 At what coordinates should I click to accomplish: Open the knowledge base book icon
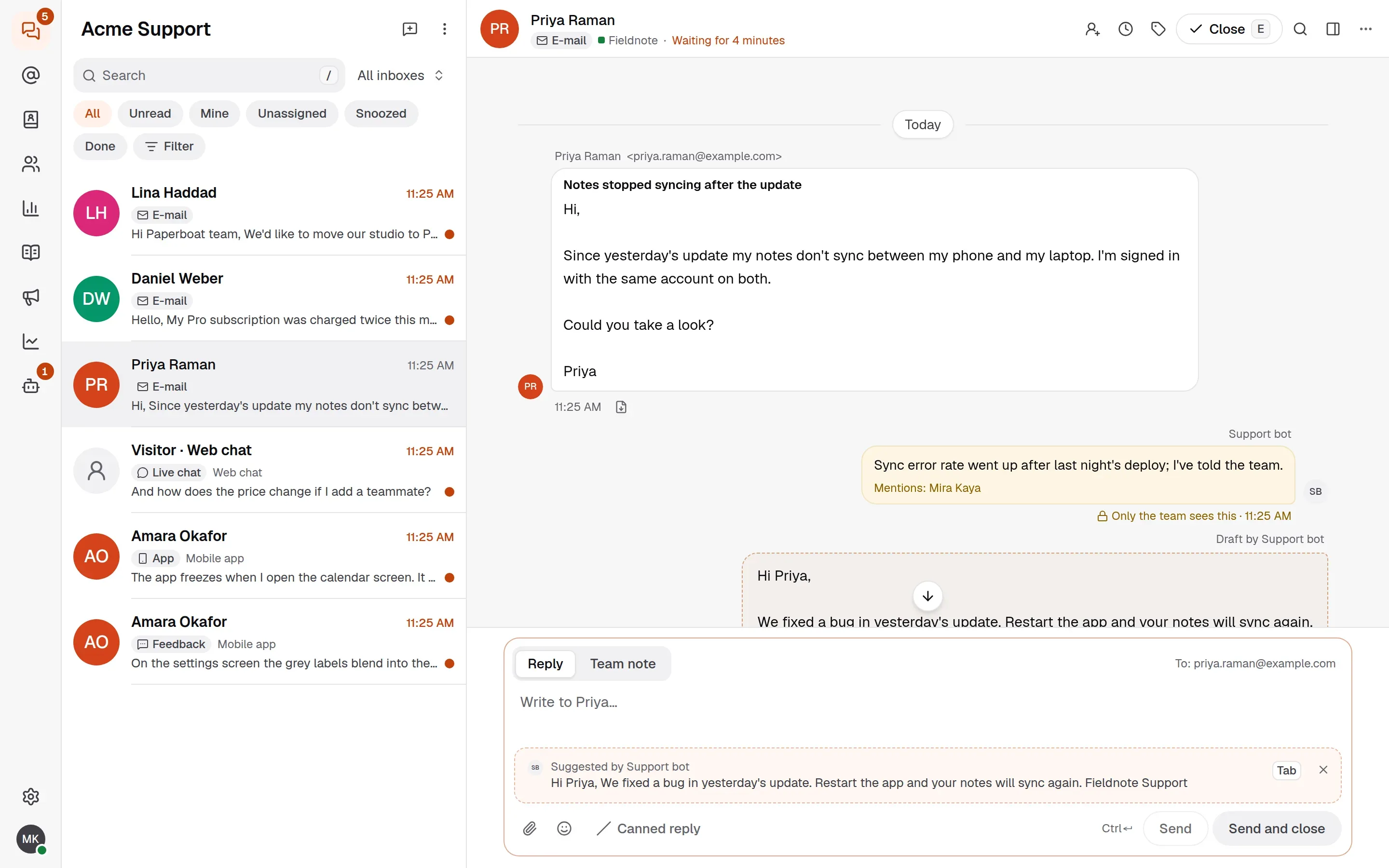pos(31,253)
